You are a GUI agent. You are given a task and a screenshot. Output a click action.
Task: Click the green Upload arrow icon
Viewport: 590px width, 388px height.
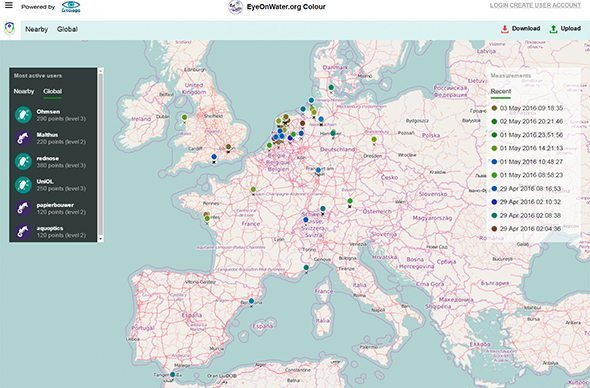coord(553,29)
